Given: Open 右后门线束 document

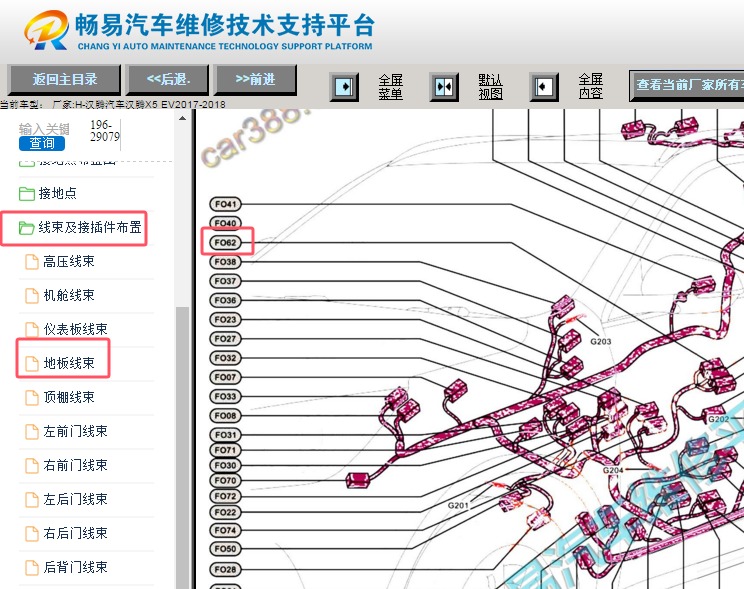Looking at the screenshot, I should pos(75,533).
